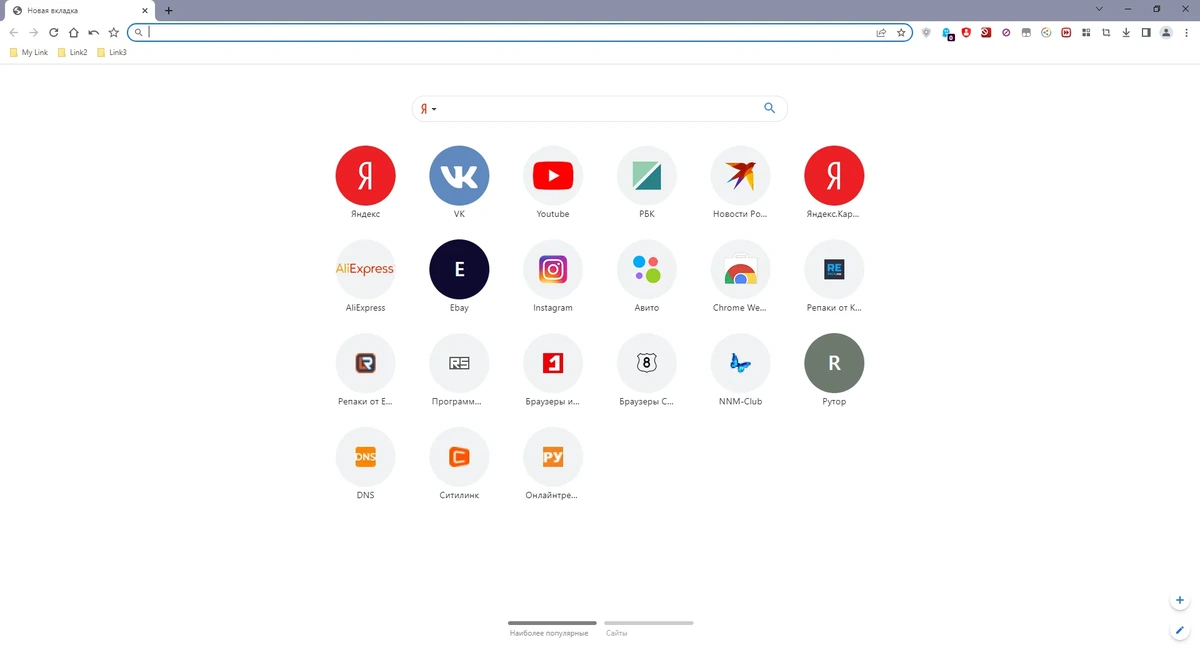Open the Яндекс speed dial tile
Viewport: 1200px width, 650px height.
(365, 176)
